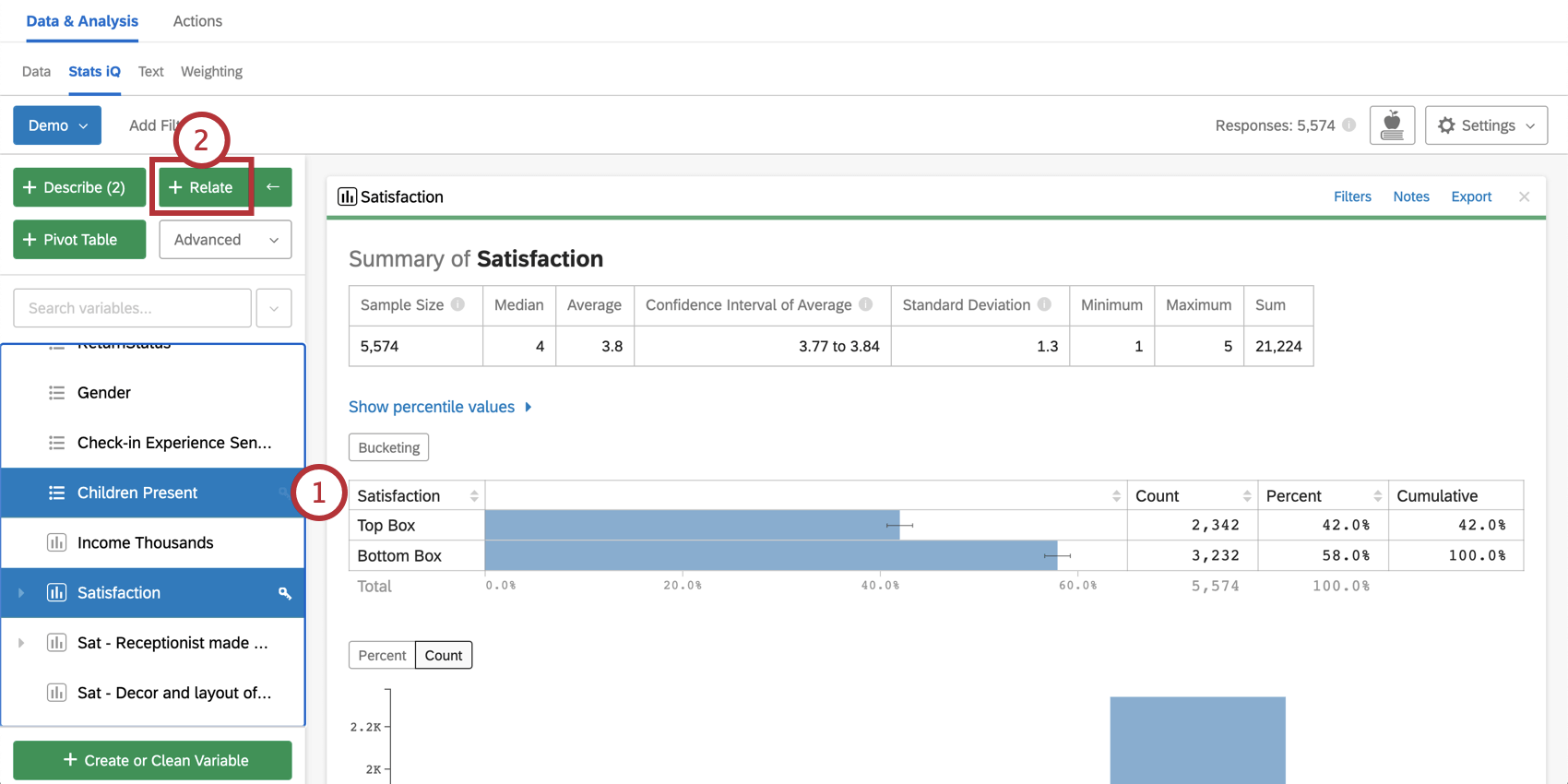Screen dimensions: 1568x784
Task: Click the key icon on Satisfaction variable
Action: [285, 593]
